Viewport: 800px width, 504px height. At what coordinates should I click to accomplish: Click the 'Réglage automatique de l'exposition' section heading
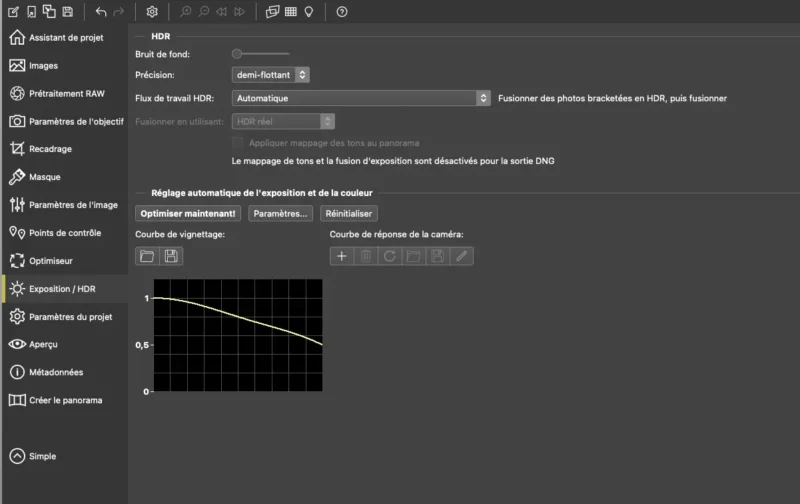262,193
